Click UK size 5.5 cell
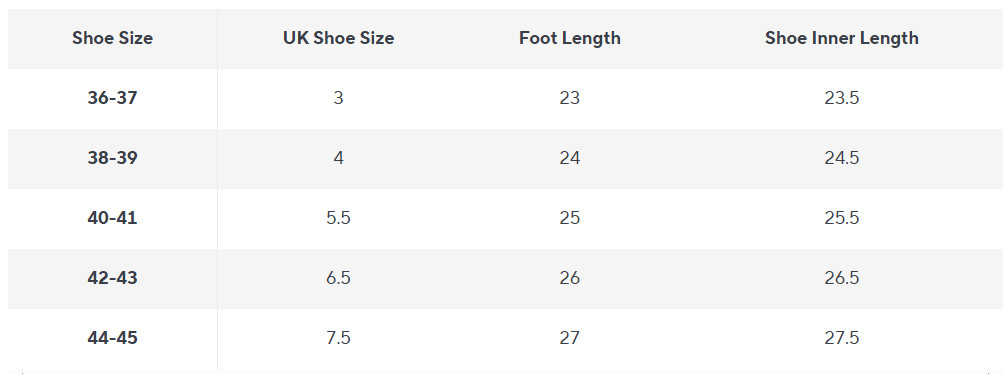This screenshot has width=1005, height=374. [x=338, y=218]
